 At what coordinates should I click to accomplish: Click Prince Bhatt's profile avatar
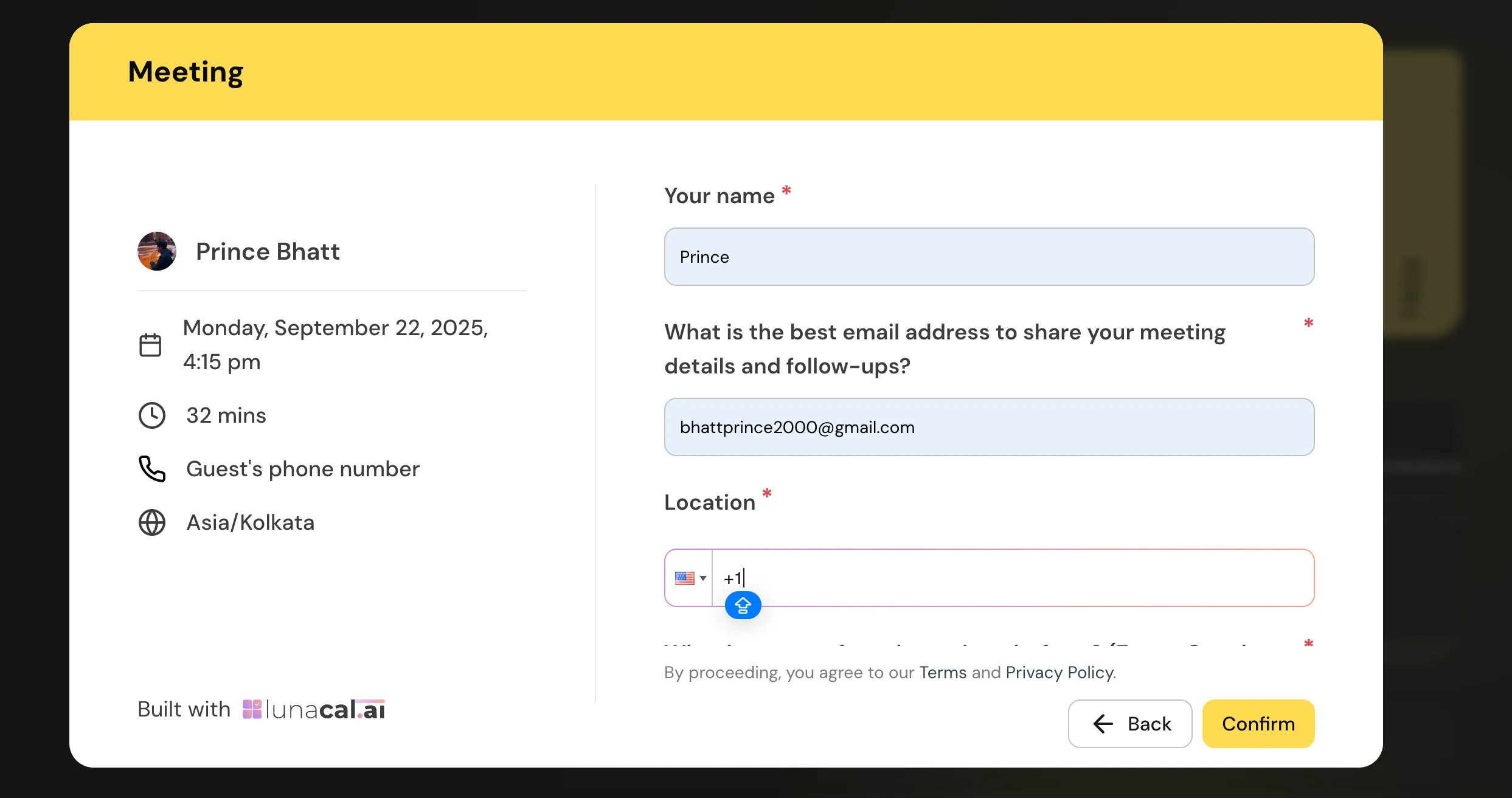pyautogui.click(x=157, y=251)
